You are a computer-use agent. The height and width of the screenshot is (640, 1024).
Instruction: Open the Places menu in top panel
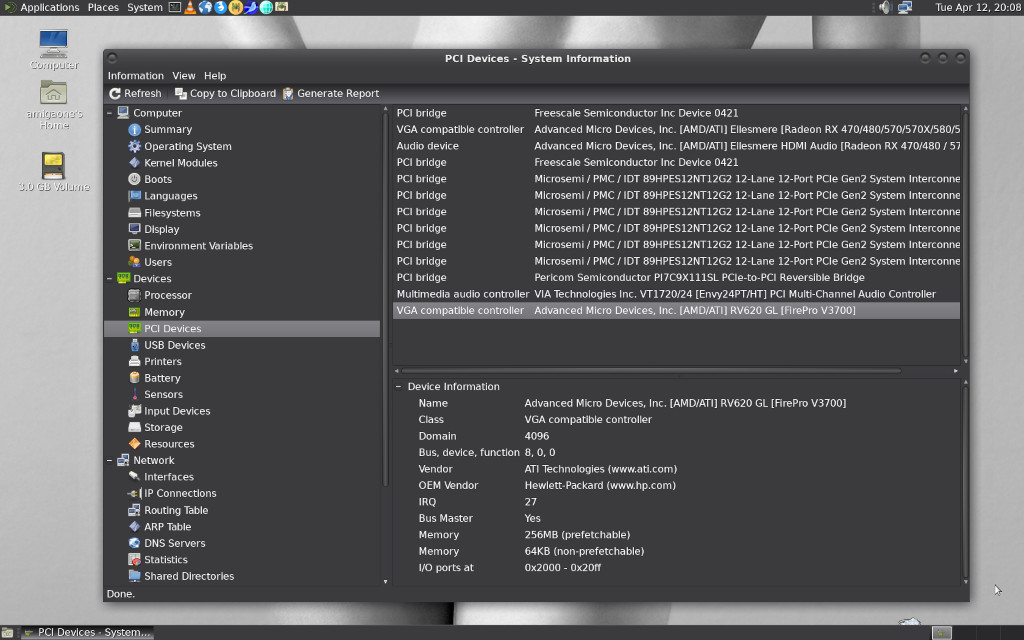click(x=103, y=7)
